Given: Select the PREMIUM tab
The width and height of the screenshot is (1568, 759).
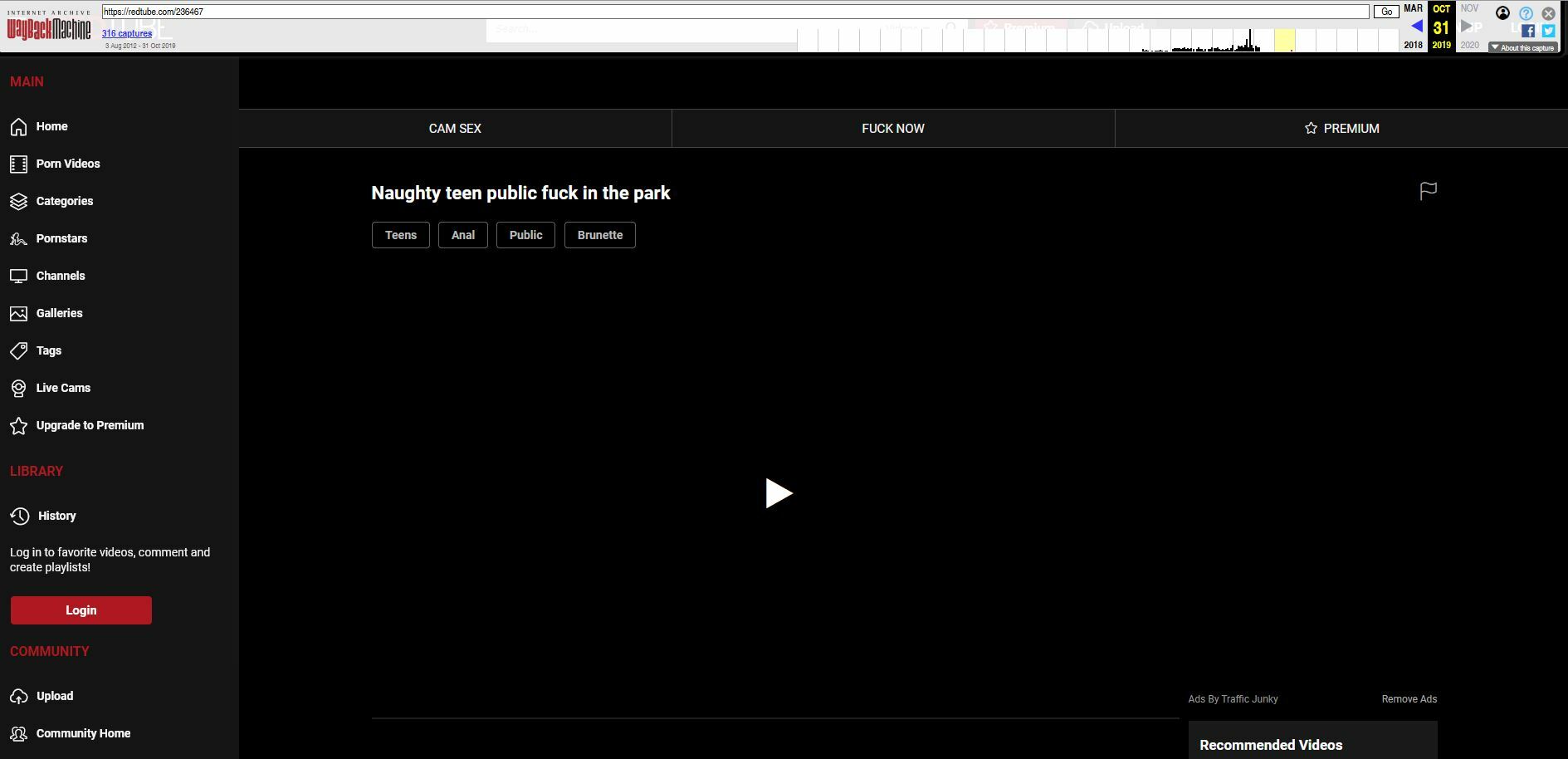Looking at the screenshot, I should coord(1341,129).
